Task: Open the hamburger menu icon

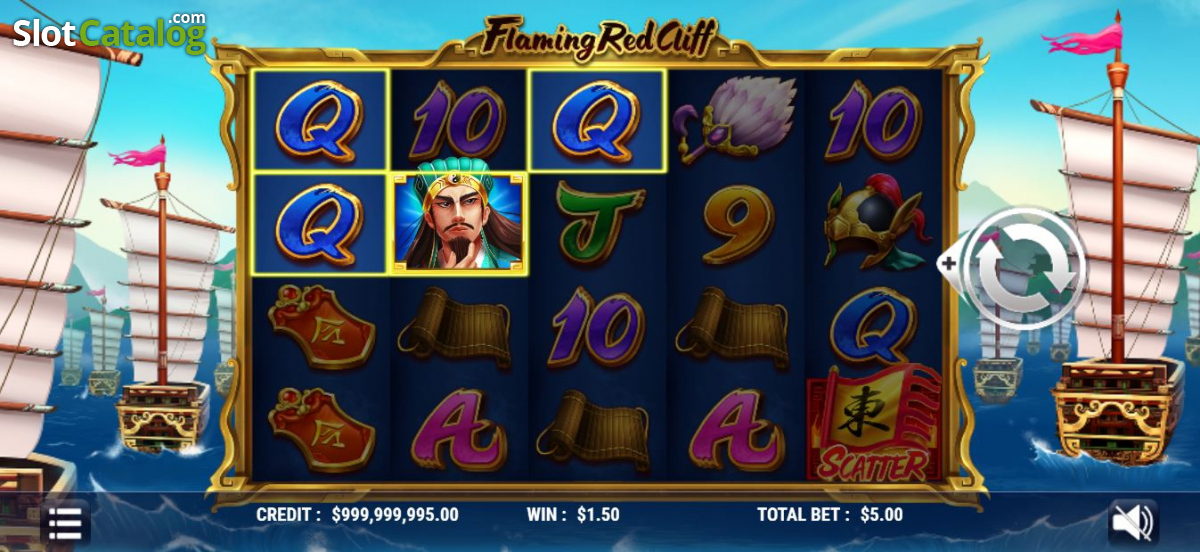Action: [x=65, y=523]
